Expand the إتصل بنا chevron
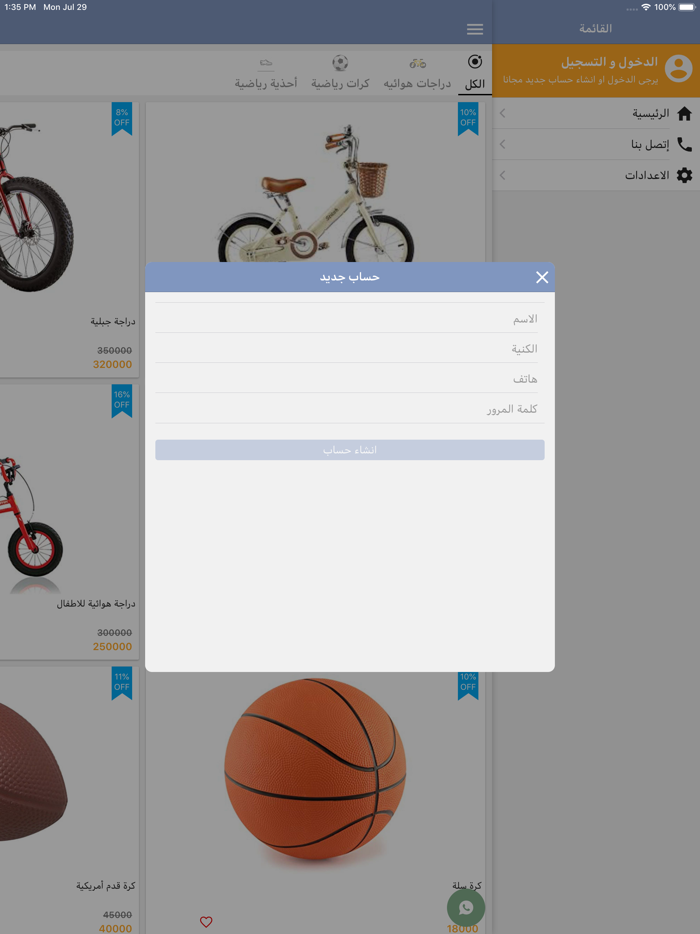 point(503,145)
